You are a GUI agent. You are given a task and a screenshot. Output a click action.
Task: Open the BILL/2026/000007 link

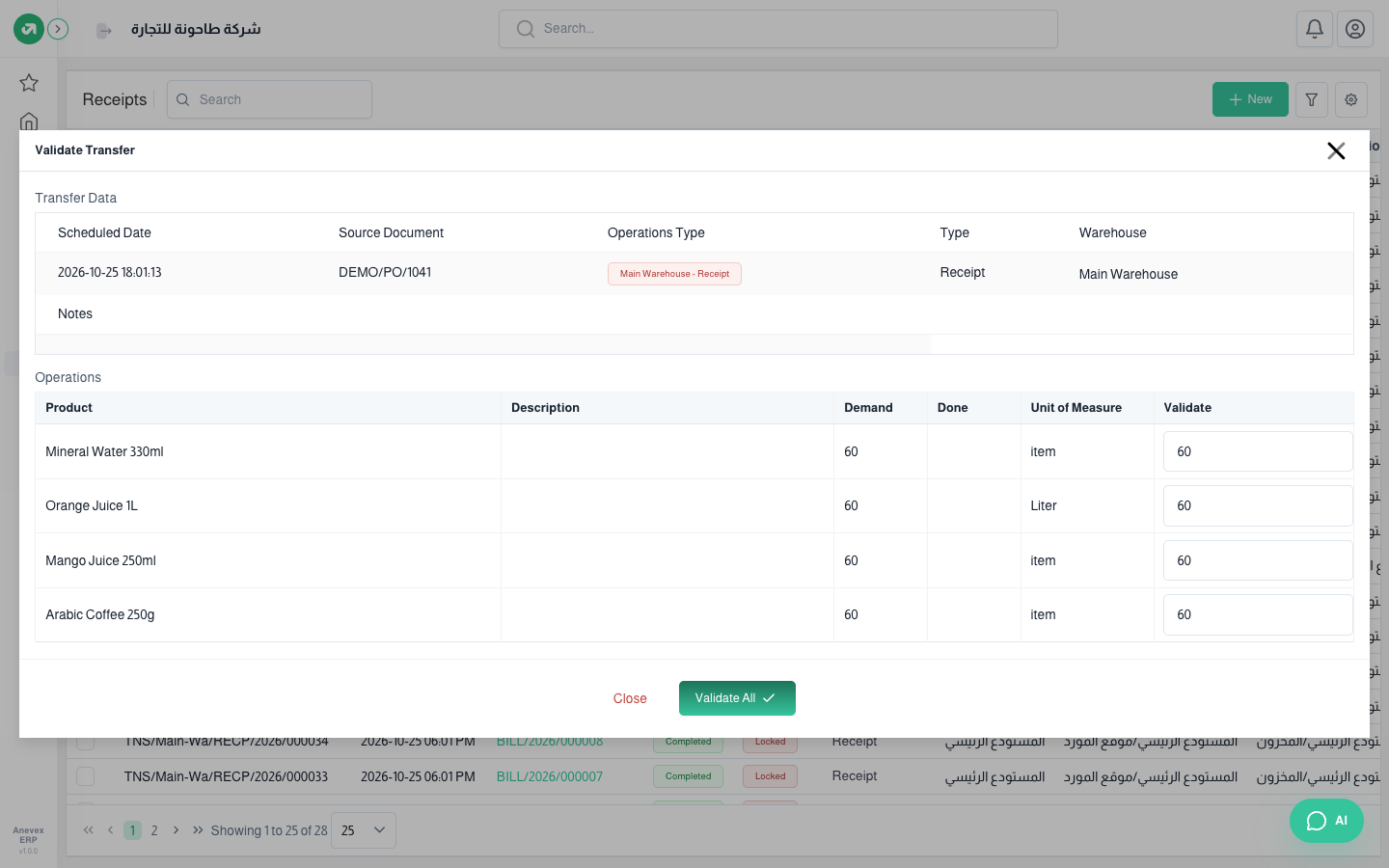coord(550,776)
